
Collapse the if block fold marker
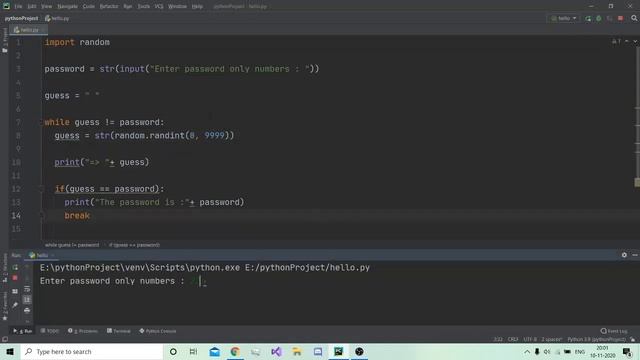(x=41, y=189)
